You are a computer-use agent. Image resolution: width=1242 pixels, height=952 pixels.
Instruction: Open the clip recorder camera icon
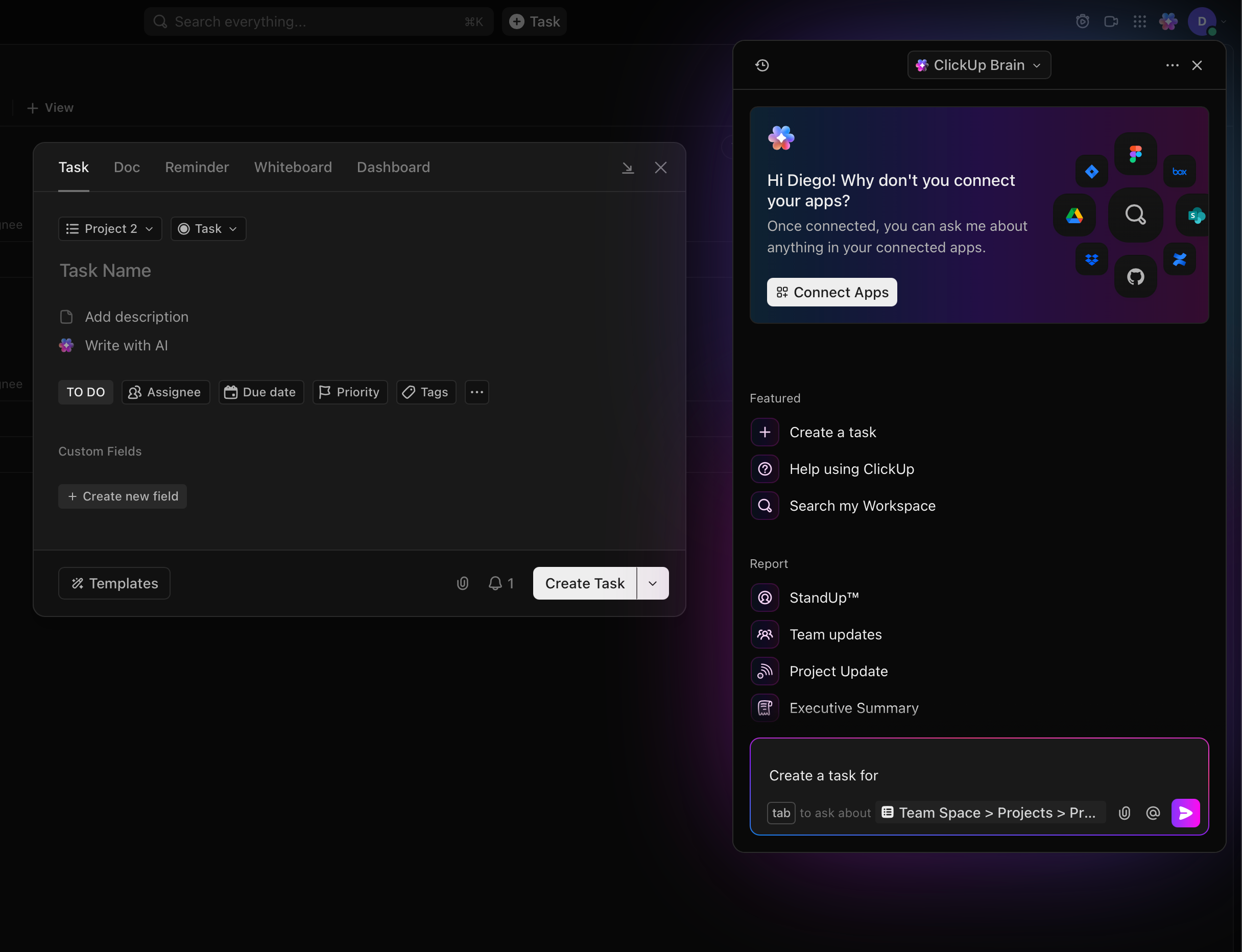(1111, 21)
